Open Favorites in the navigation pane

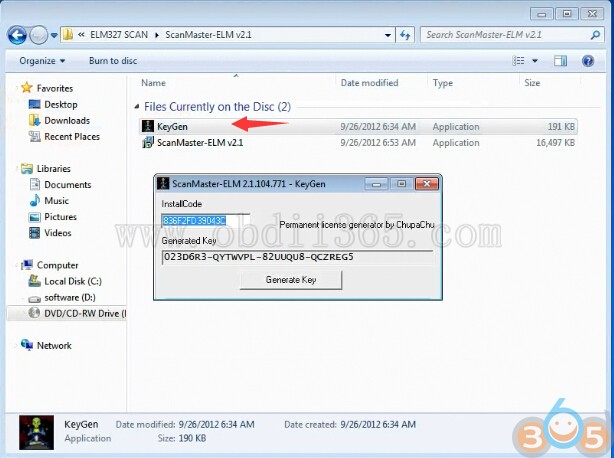click(55, 88)
